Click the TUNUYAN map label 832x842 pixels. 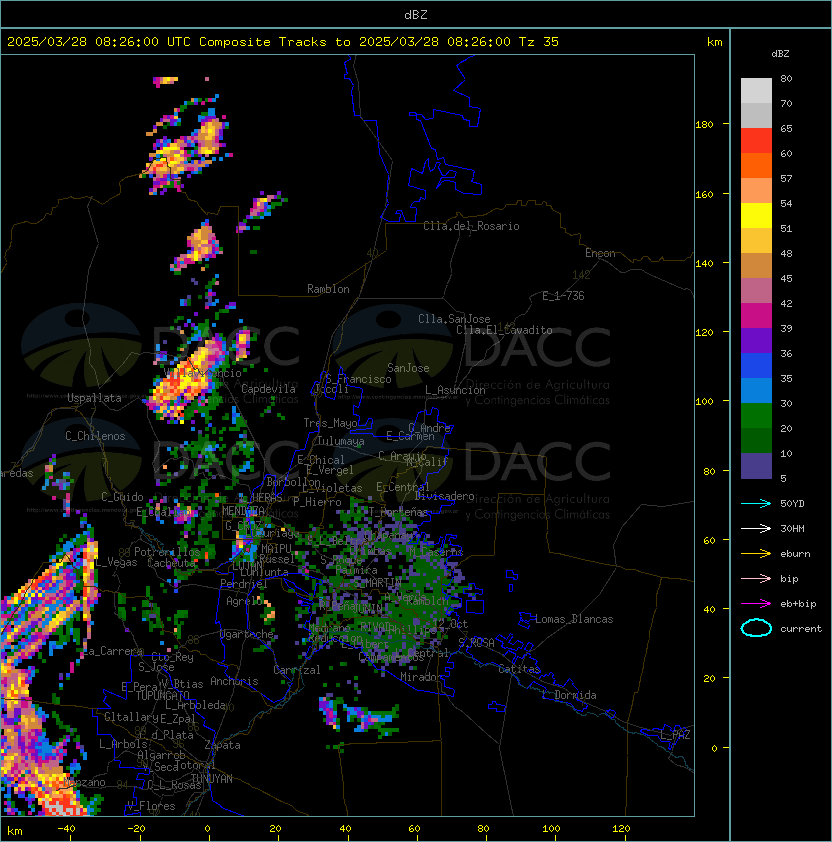point(212,779)
